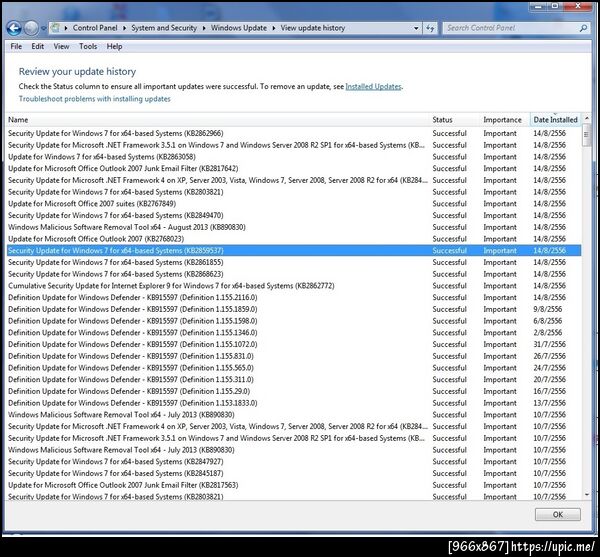The height and width of the screenshot is (557, 600).
Task: Select Security Update row KB2868623
Action: pyautogui.click(x=294, y=274)
